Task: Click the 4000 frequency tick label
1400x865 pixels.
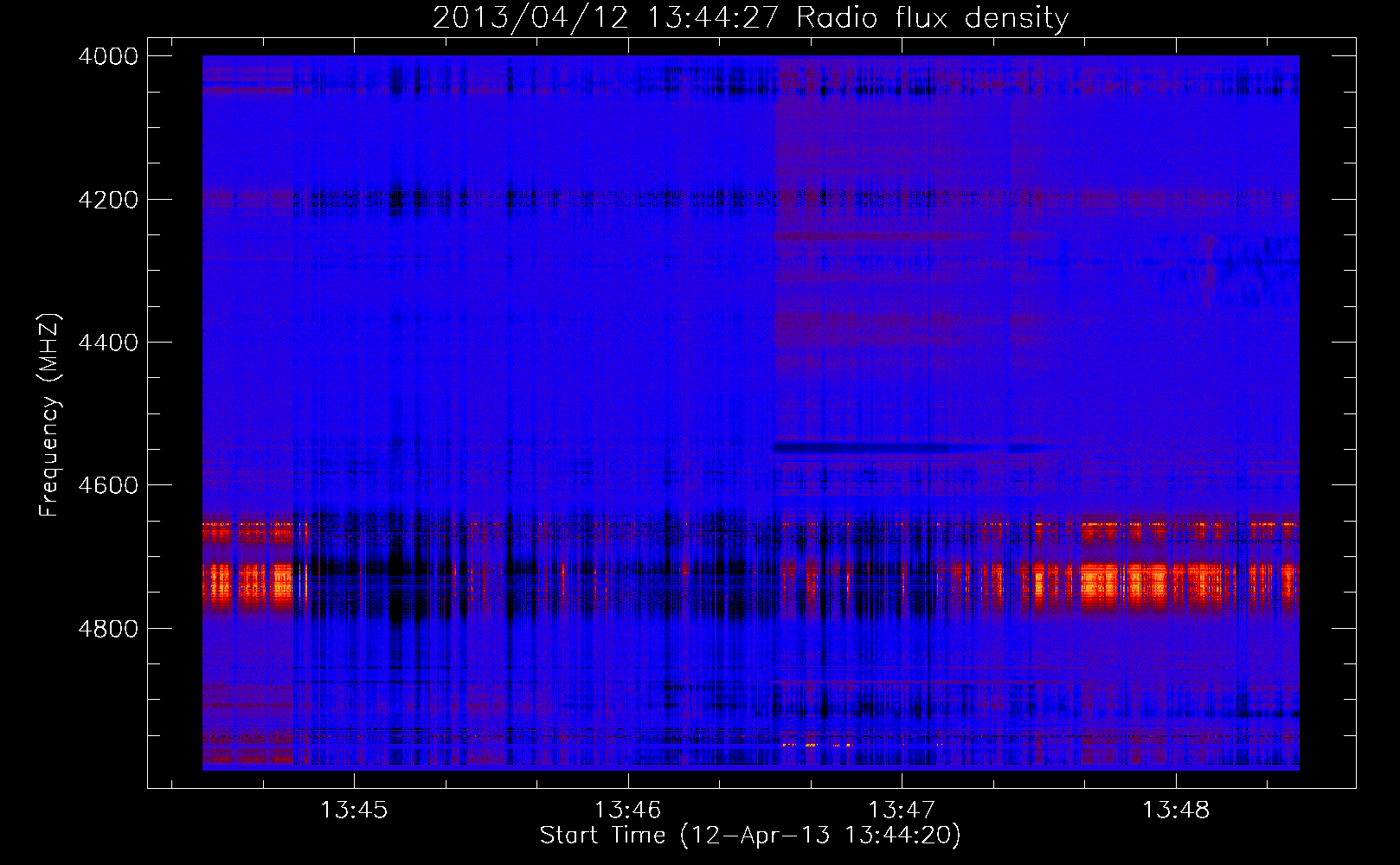Action: coord(108,56)
